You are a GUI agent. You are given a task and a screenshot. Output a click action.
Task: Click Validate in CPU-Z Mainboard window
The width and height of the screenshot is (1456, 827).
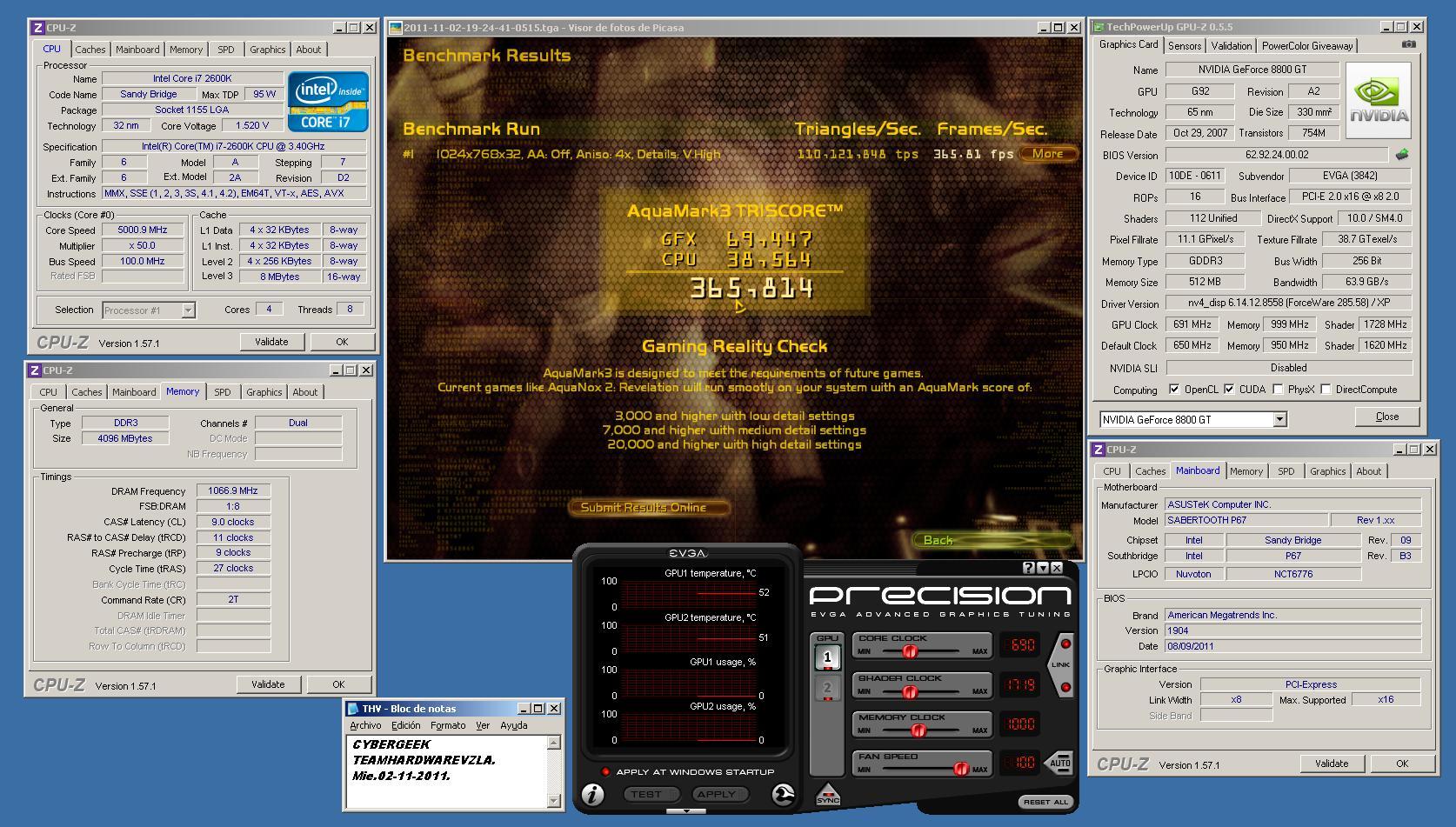tap(1332, 764)
